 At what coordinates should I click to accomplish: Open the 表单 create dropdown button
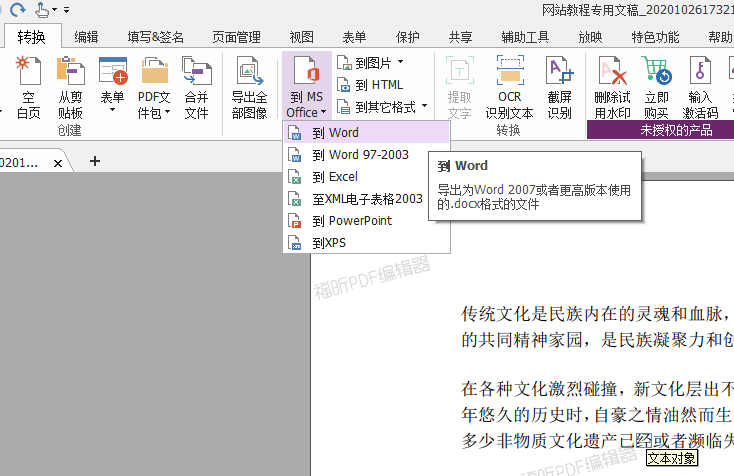(112, 85)
